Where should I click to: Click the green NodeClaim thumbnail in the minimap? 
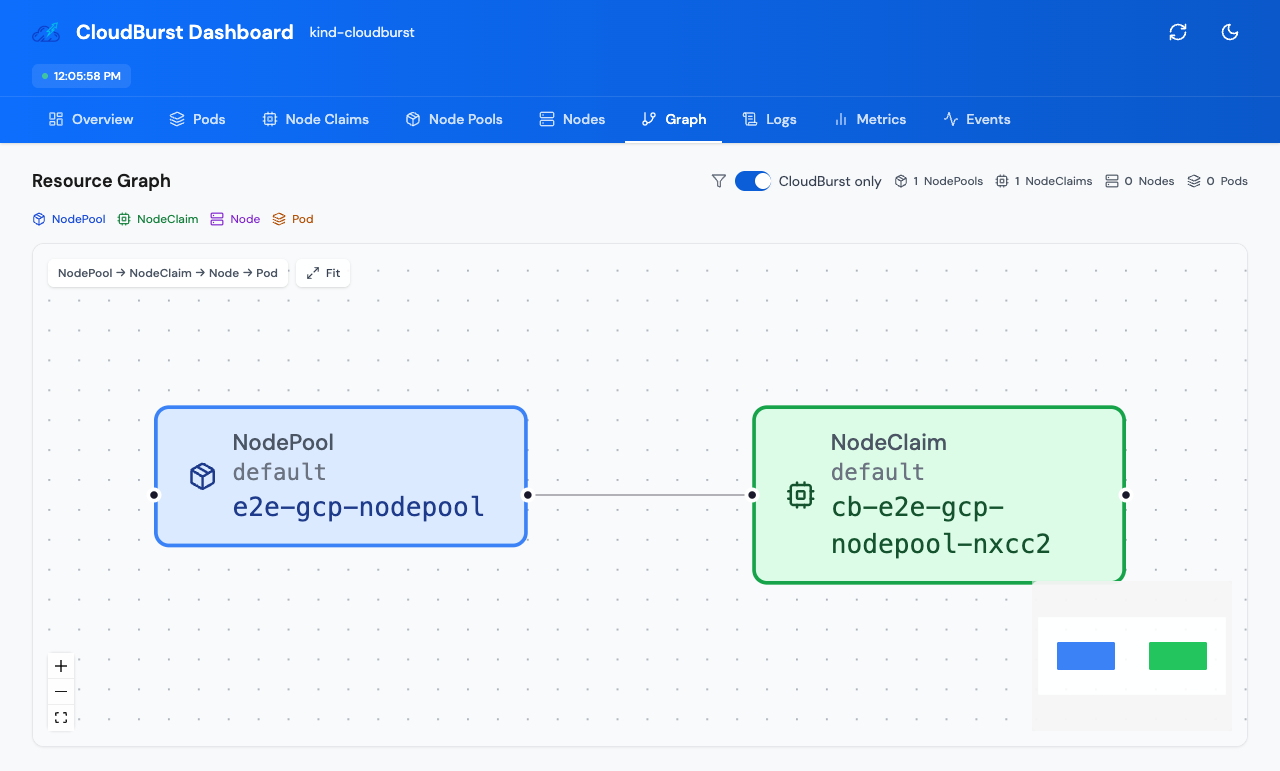[x=1177, y=655]
